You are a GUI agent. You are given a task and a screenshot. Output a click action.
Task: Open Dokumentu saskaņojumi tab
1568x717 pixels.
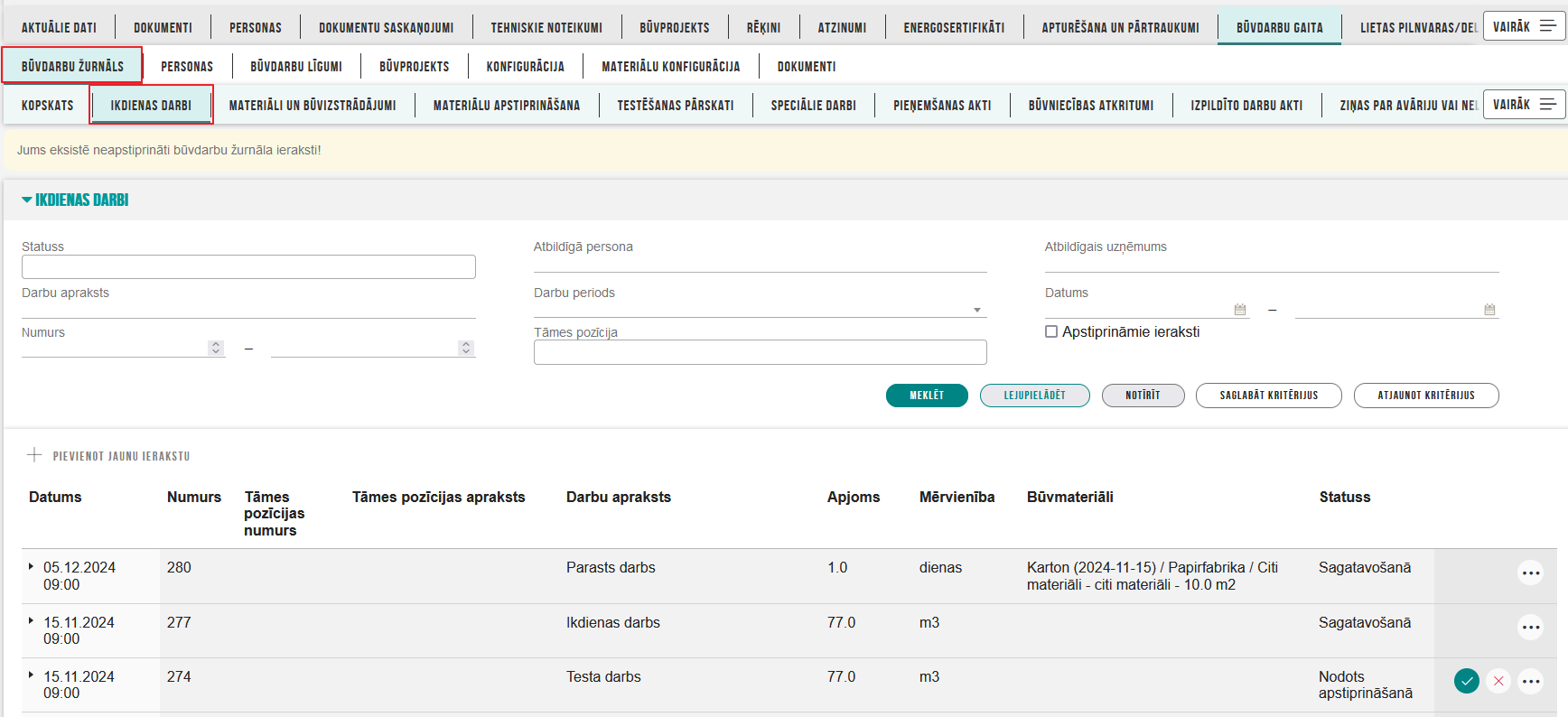click(x=387, y=28)
